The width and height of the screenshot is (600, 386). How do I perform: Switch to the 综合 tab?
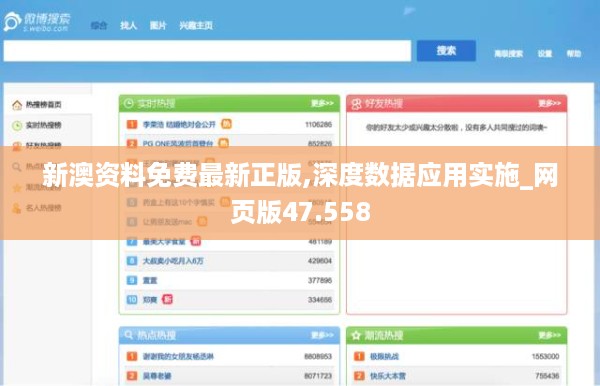[x=99, y=26]
